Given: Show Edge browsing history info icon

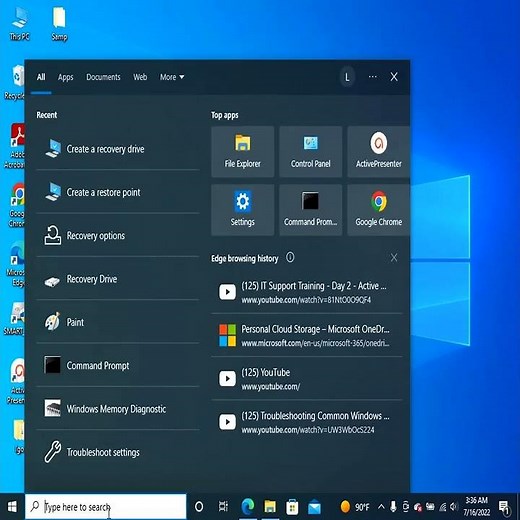Looking at the screenshot, I should pyautogui.click(x=290, y=257).
